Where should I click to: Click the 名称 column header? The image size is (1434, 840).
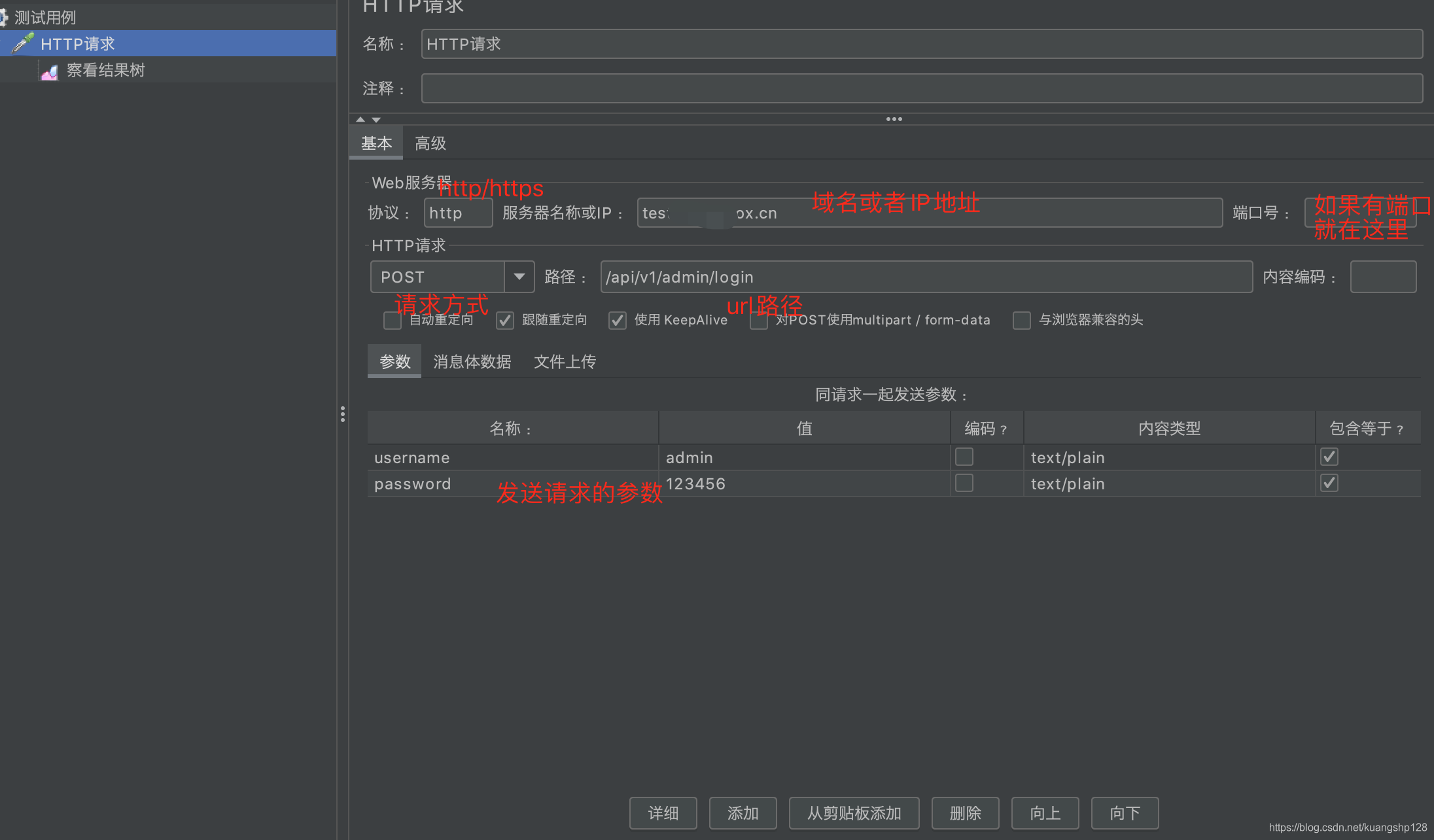(x=513, y=428)
